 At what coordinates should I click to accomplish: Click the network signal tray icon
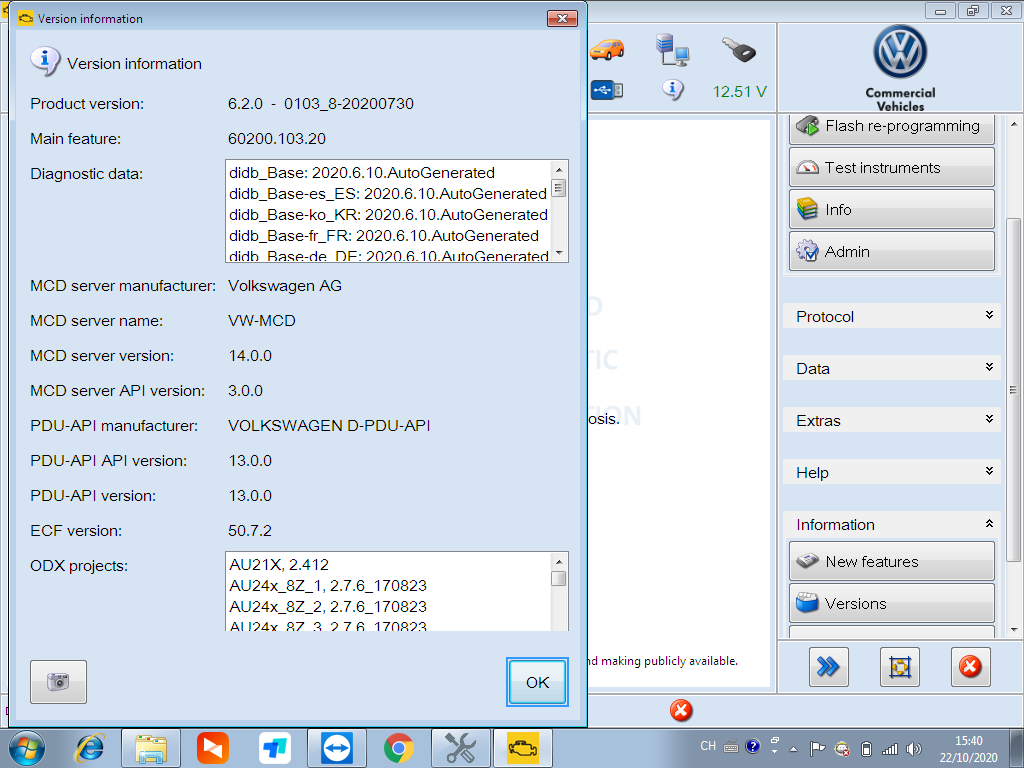tap(889, 749)
